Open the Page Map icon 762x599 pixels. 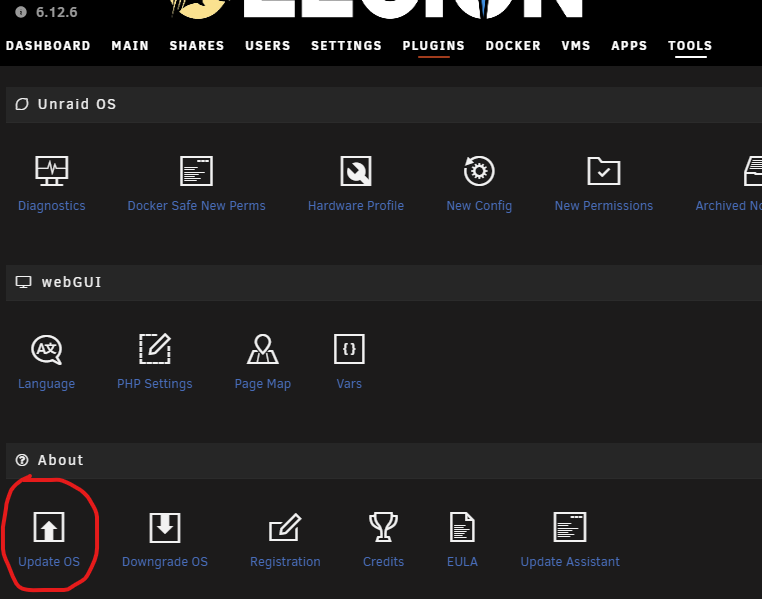point(262,349)
